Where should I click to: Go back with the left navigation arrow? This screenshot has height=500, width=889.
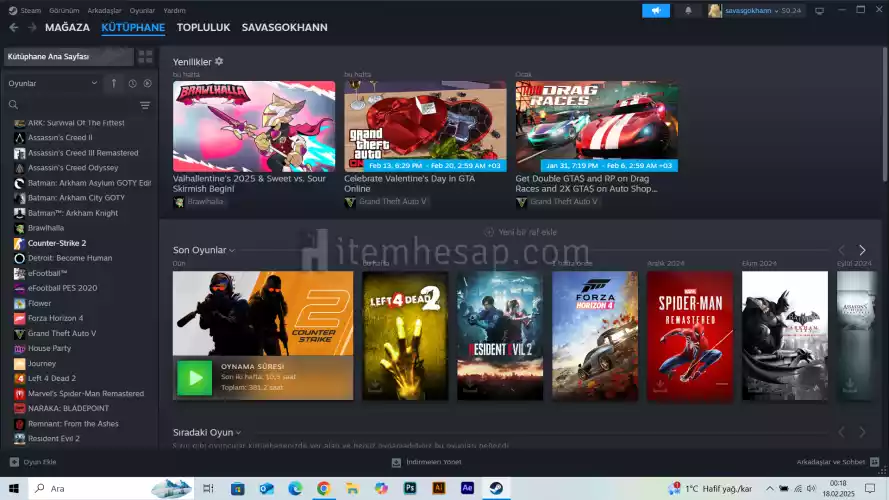pyautogui.click(x=13, y=28)
